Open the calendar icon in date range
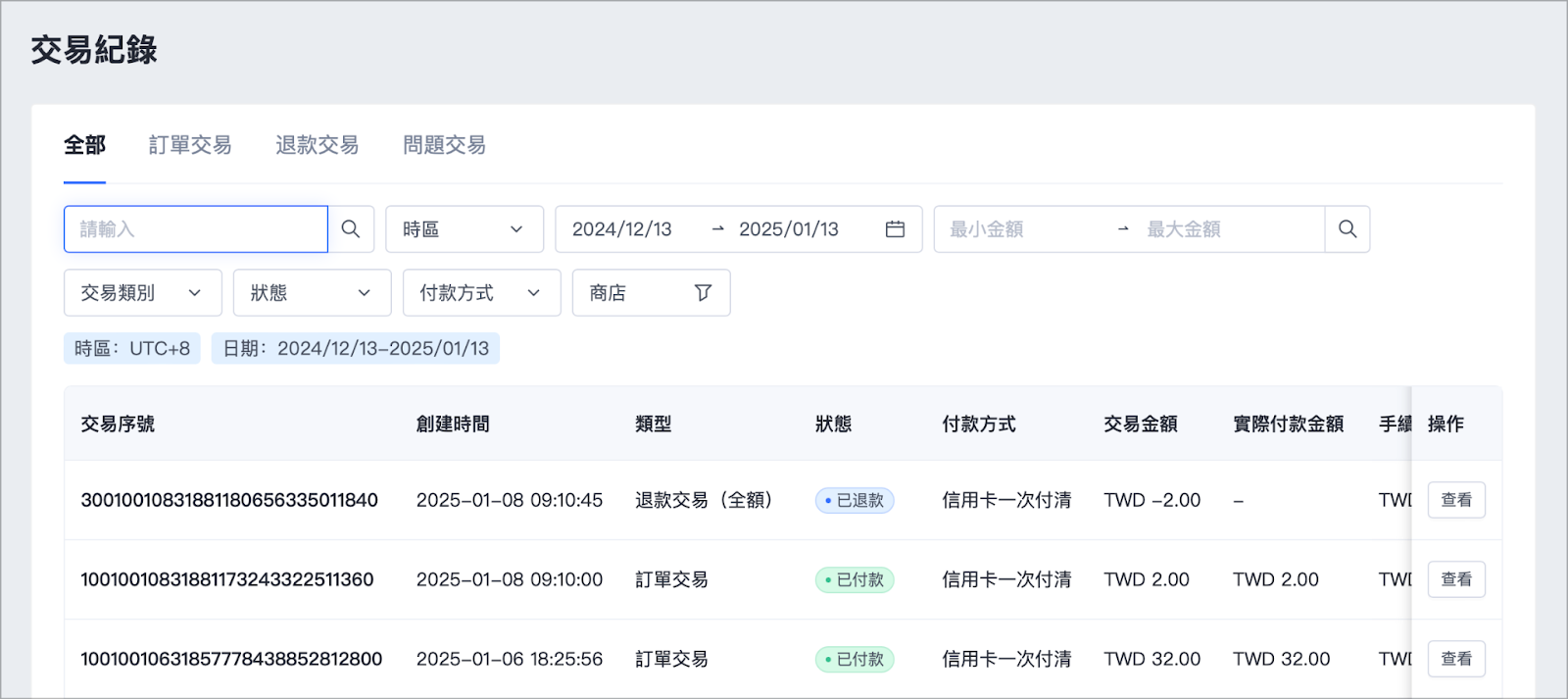This screenshot has width=1568, height=699. 895,229
